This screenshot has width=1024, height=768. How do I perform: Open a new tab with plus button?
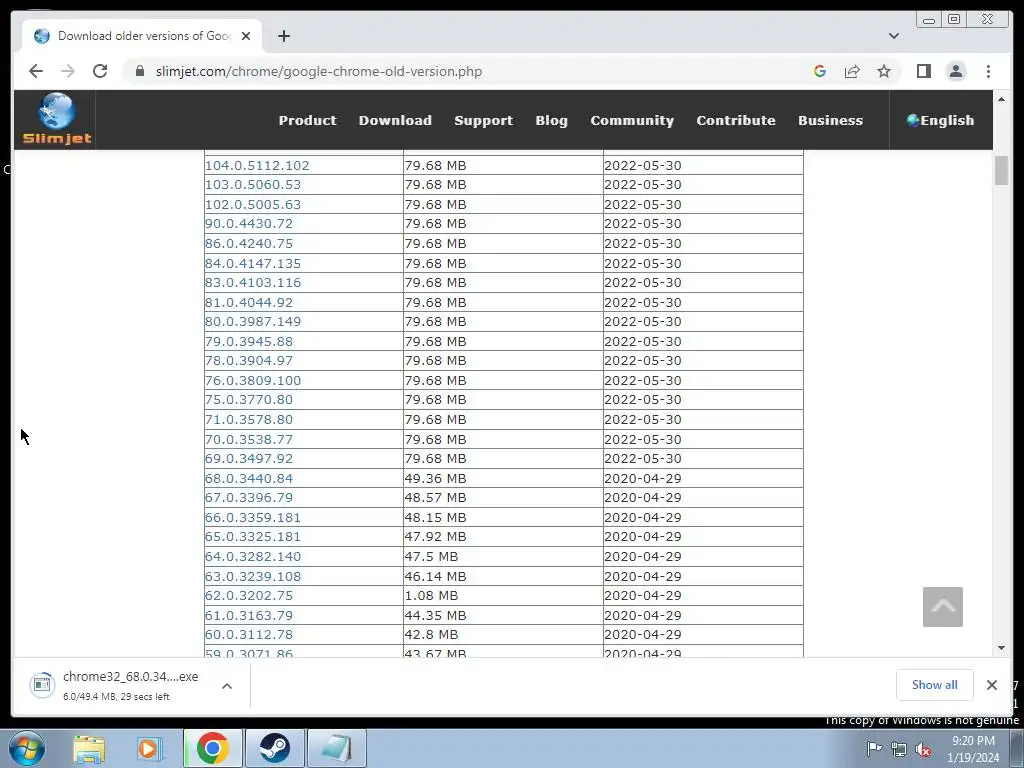pyautogui.click(x=283, y=36)
